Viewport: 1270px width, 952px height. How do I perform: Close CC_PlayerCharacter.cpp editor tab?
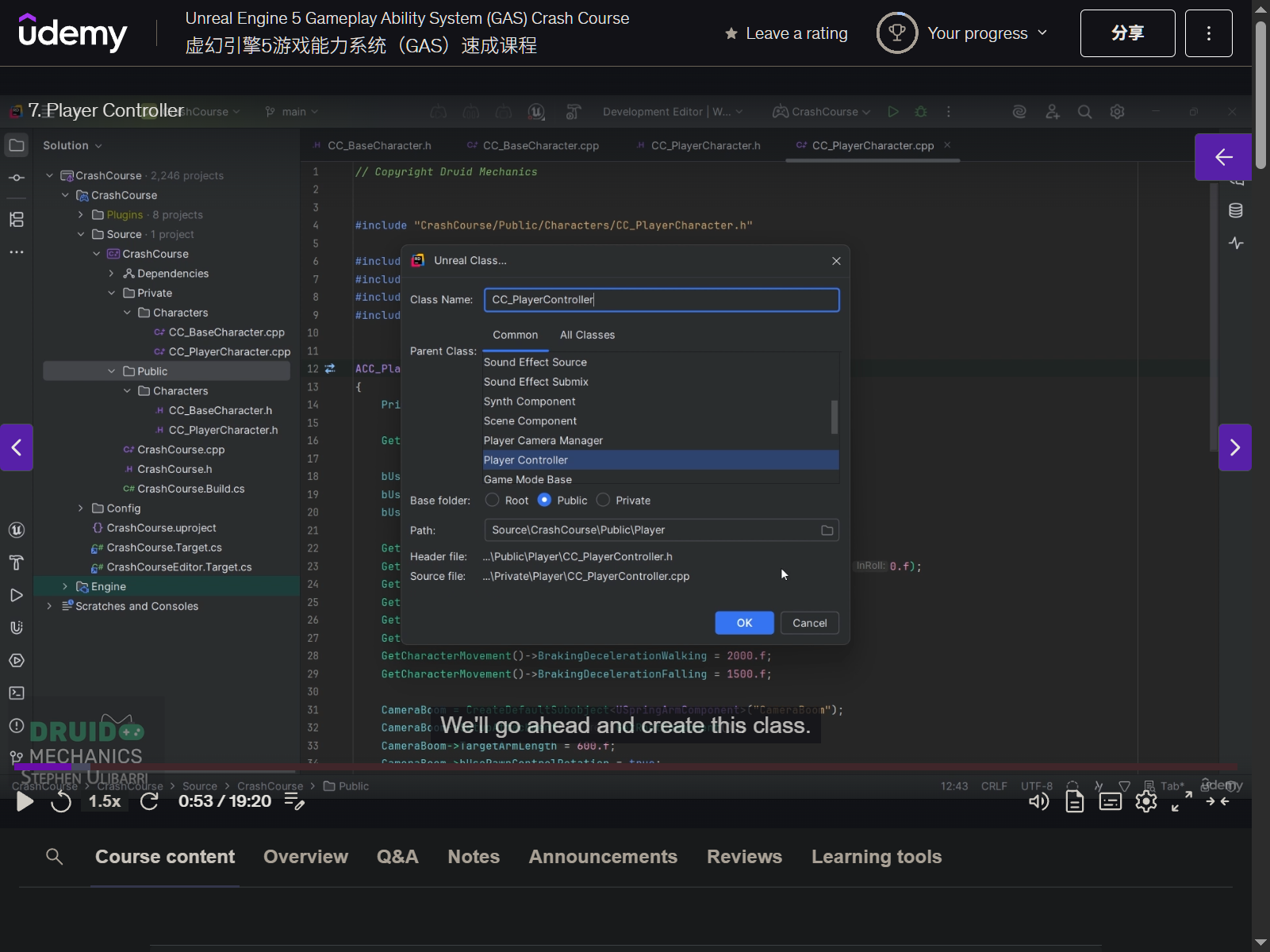tap(947, 145)
